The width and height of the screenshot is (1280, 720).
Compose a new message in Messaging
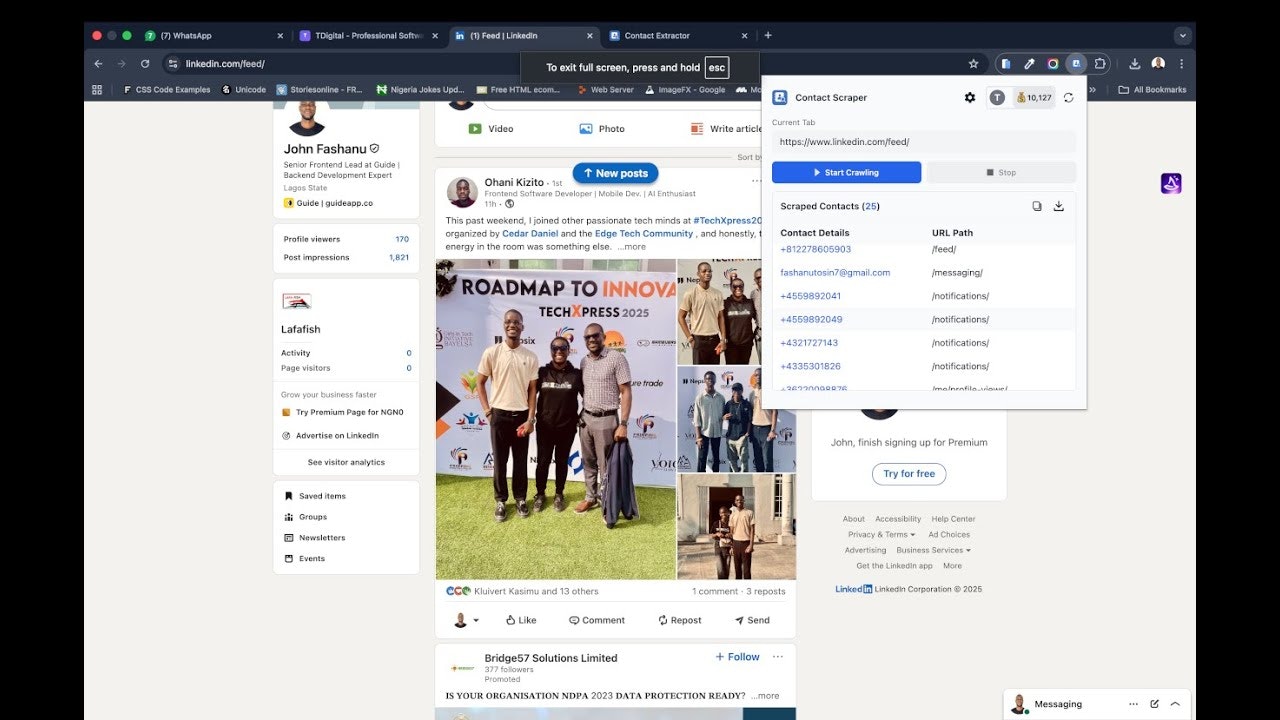(1154, 704)
